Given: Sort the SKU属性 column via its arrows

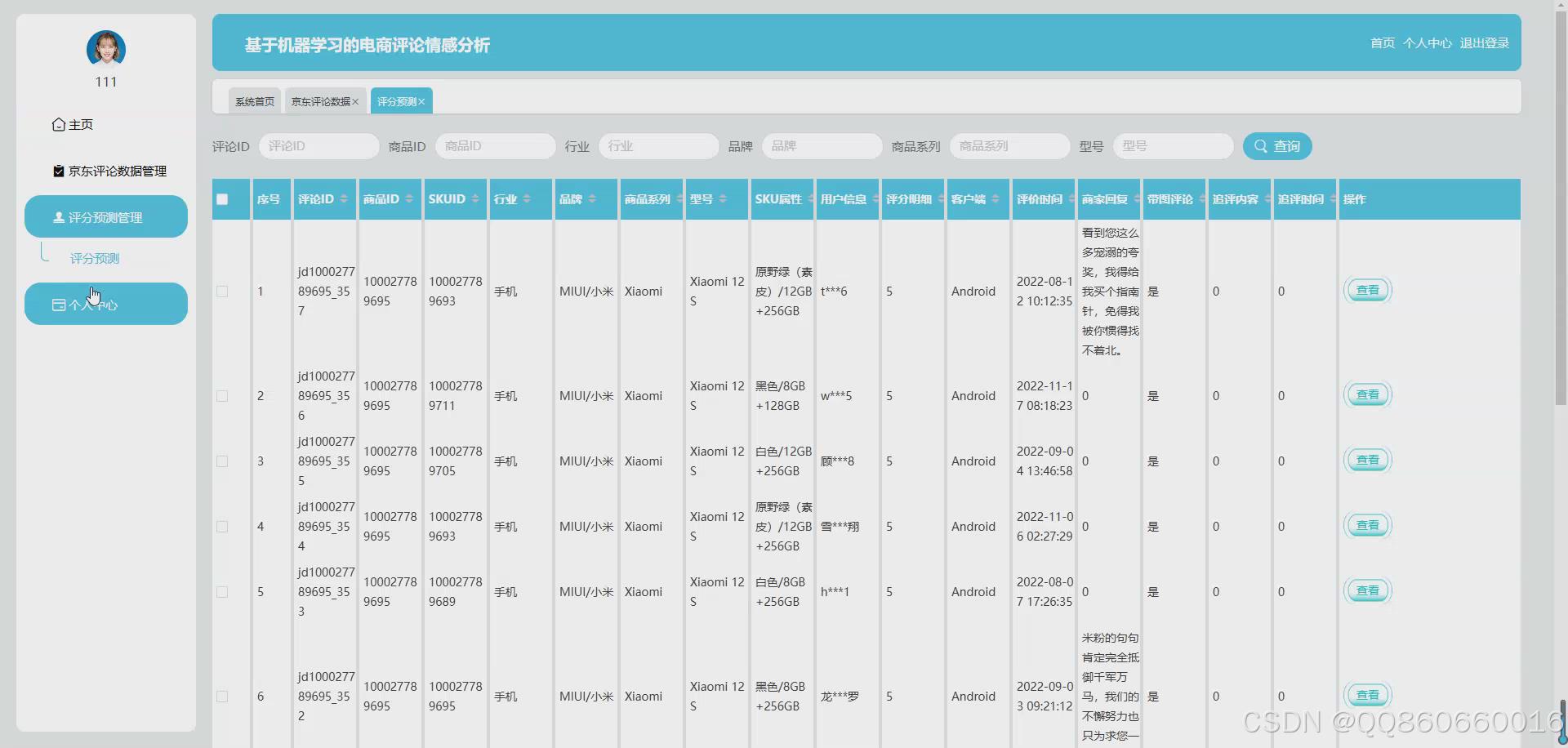Looking at the screenshot, I should [x=811, y=199].
